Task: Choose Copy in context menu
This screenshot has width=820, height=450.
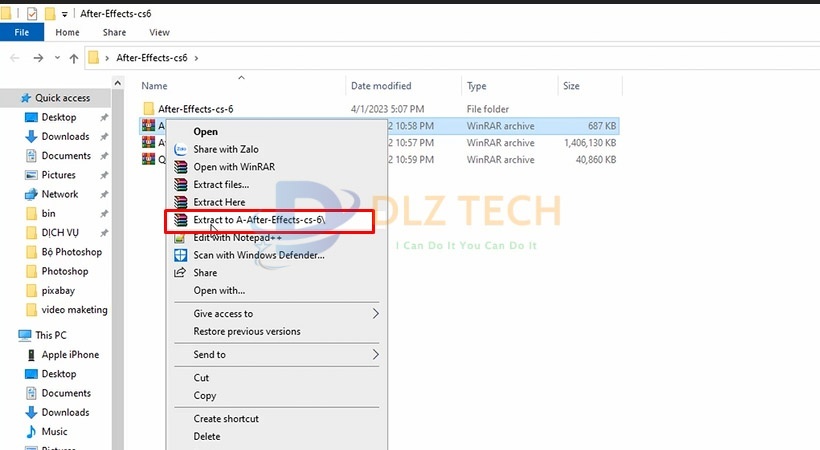Action: 204,396
